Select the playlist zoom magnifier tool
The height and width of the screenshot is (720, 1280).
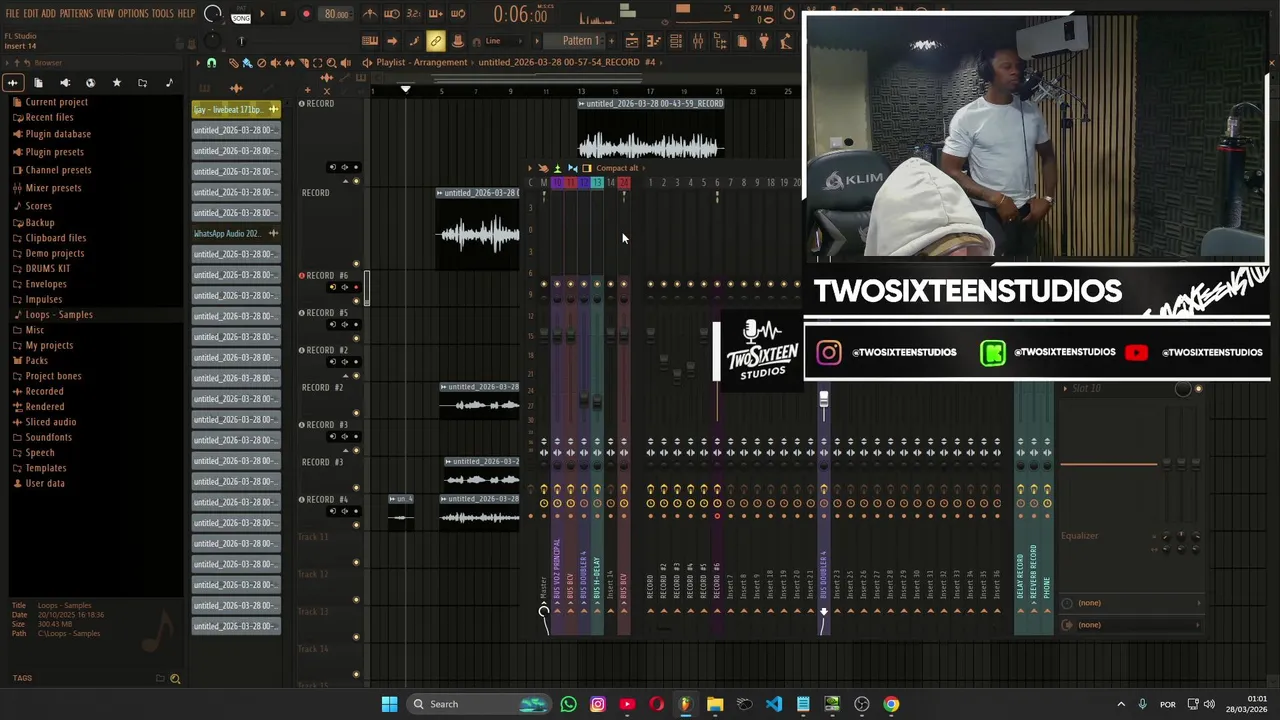tap(331, 63)
